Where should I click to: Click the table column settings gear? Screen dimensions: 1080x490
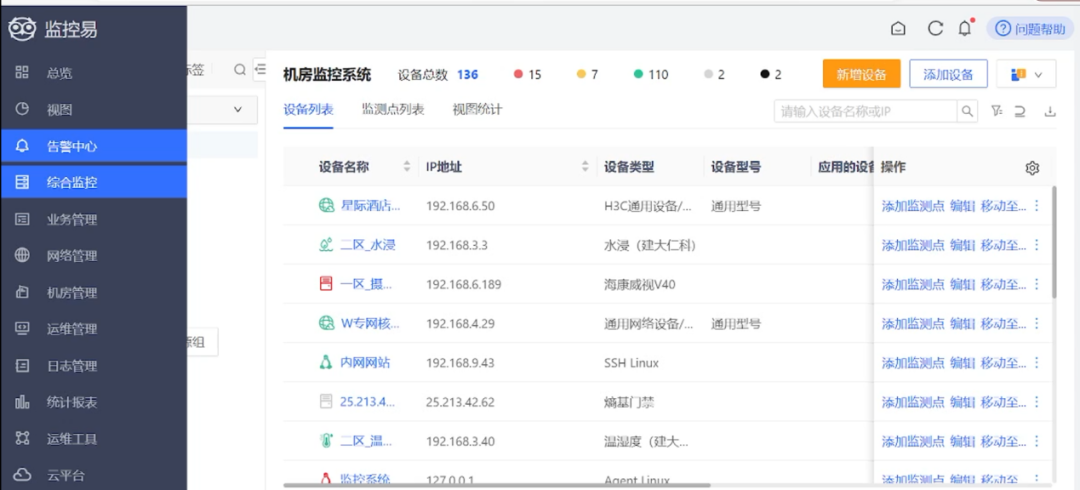point(1032,167)
